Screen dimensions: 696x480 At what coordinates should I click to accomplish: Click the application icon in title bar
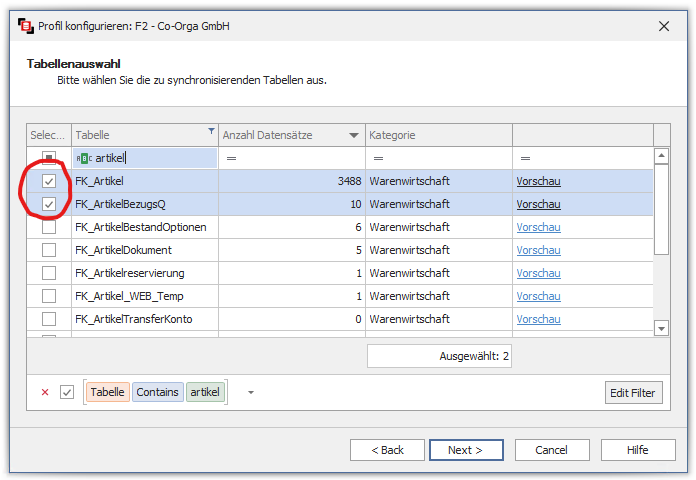[26, 25]
